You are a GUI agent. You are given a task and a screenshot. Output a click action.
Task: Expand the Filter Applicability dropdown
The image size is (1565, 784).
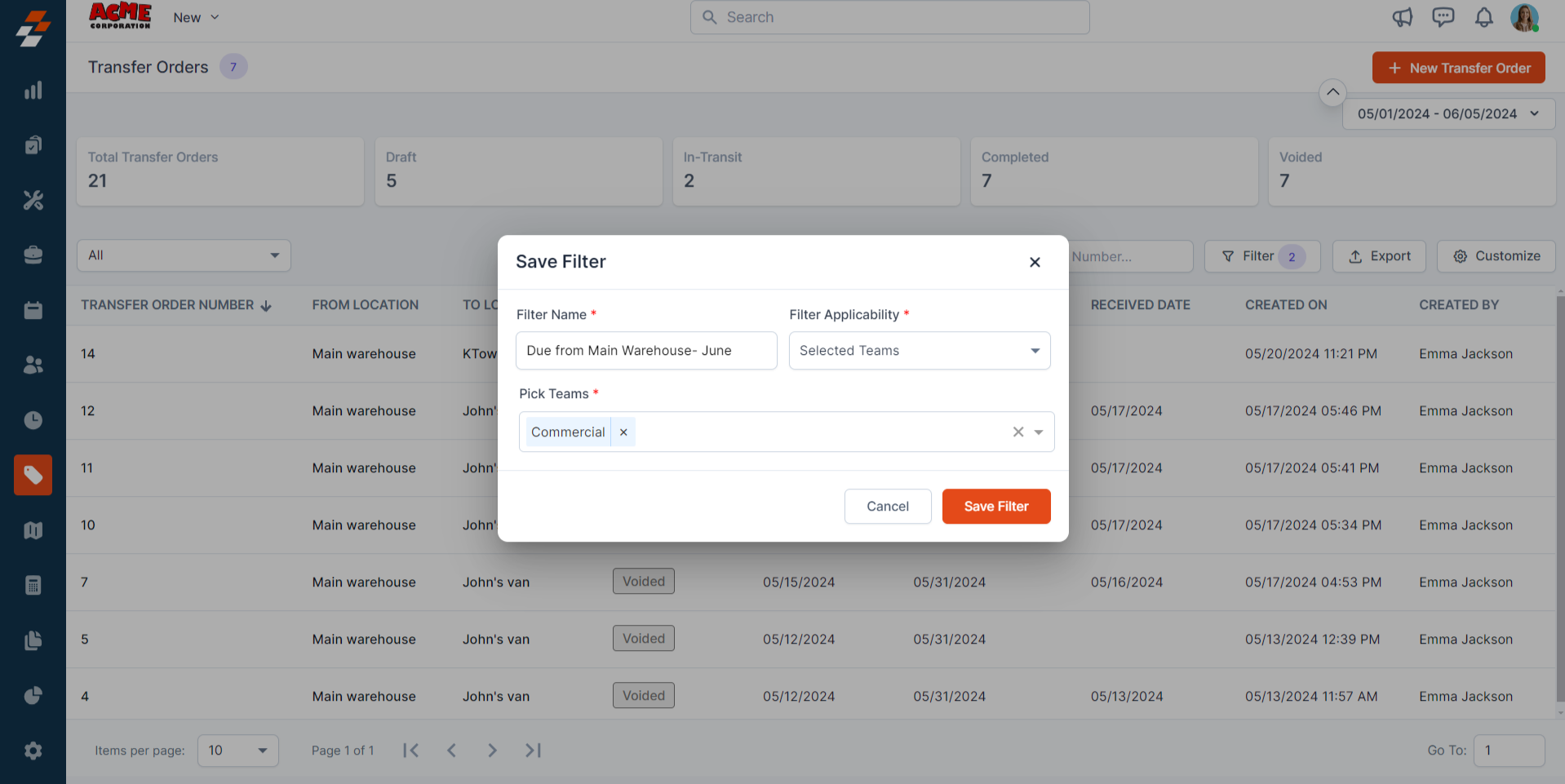pyautogui.click(x=1035, y=351)
